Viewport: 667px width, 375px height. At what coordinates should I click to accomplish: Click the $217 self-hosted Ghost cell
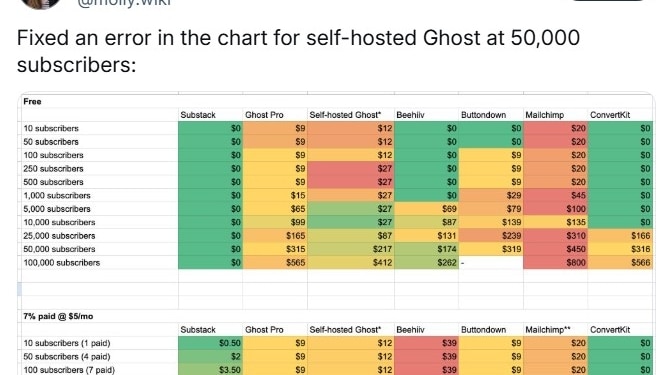pyautogui.click(x=351, y=249)
